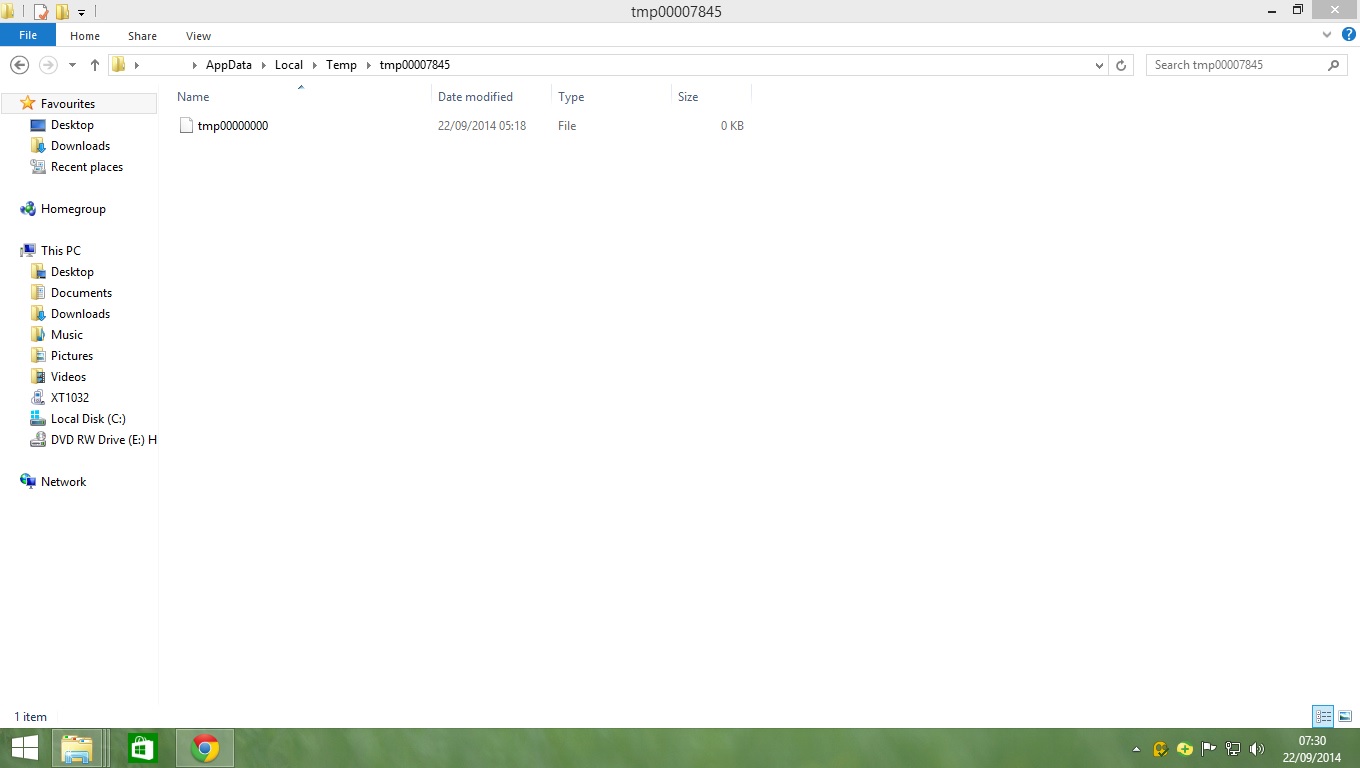Viewport: 1360px width, 768px height.
Task: Open Downloads under This PC
Action: pos(80,314)
